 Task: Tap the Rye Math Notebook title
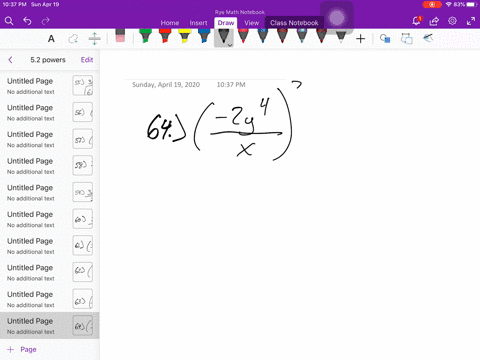pos(240,12)
